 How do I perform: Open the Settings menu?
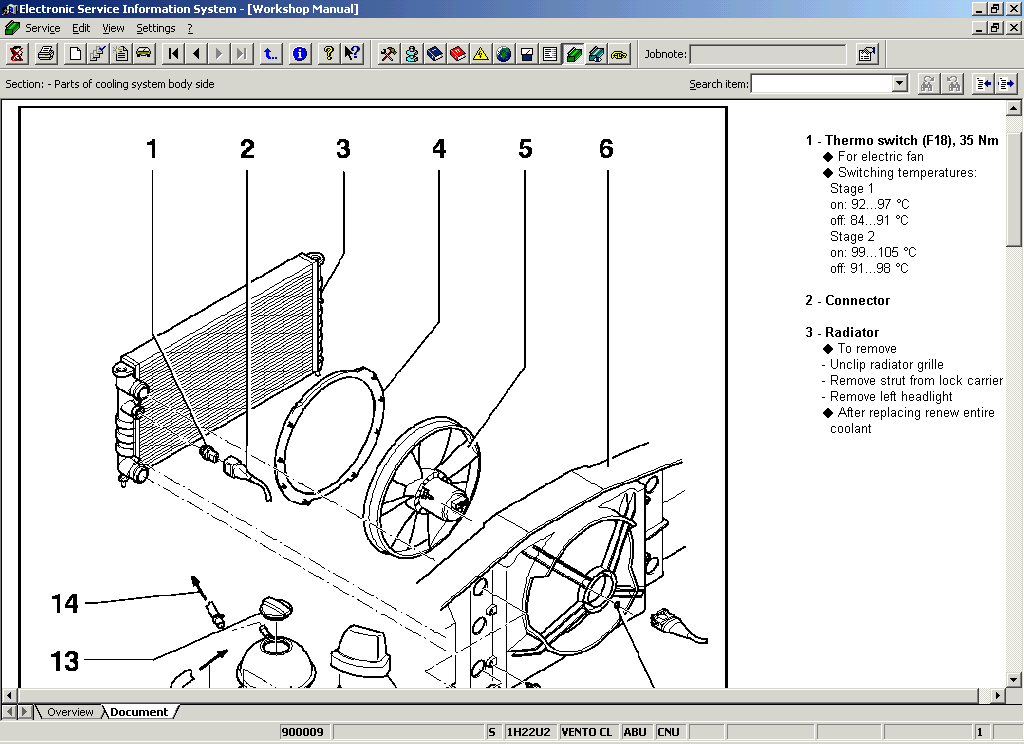[x=156, y=28]
